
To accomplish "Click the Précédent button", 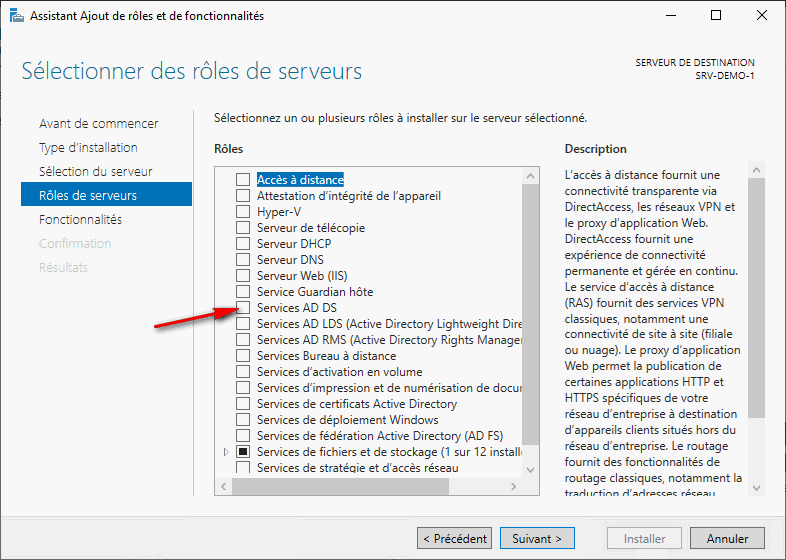I will (455, 538).
